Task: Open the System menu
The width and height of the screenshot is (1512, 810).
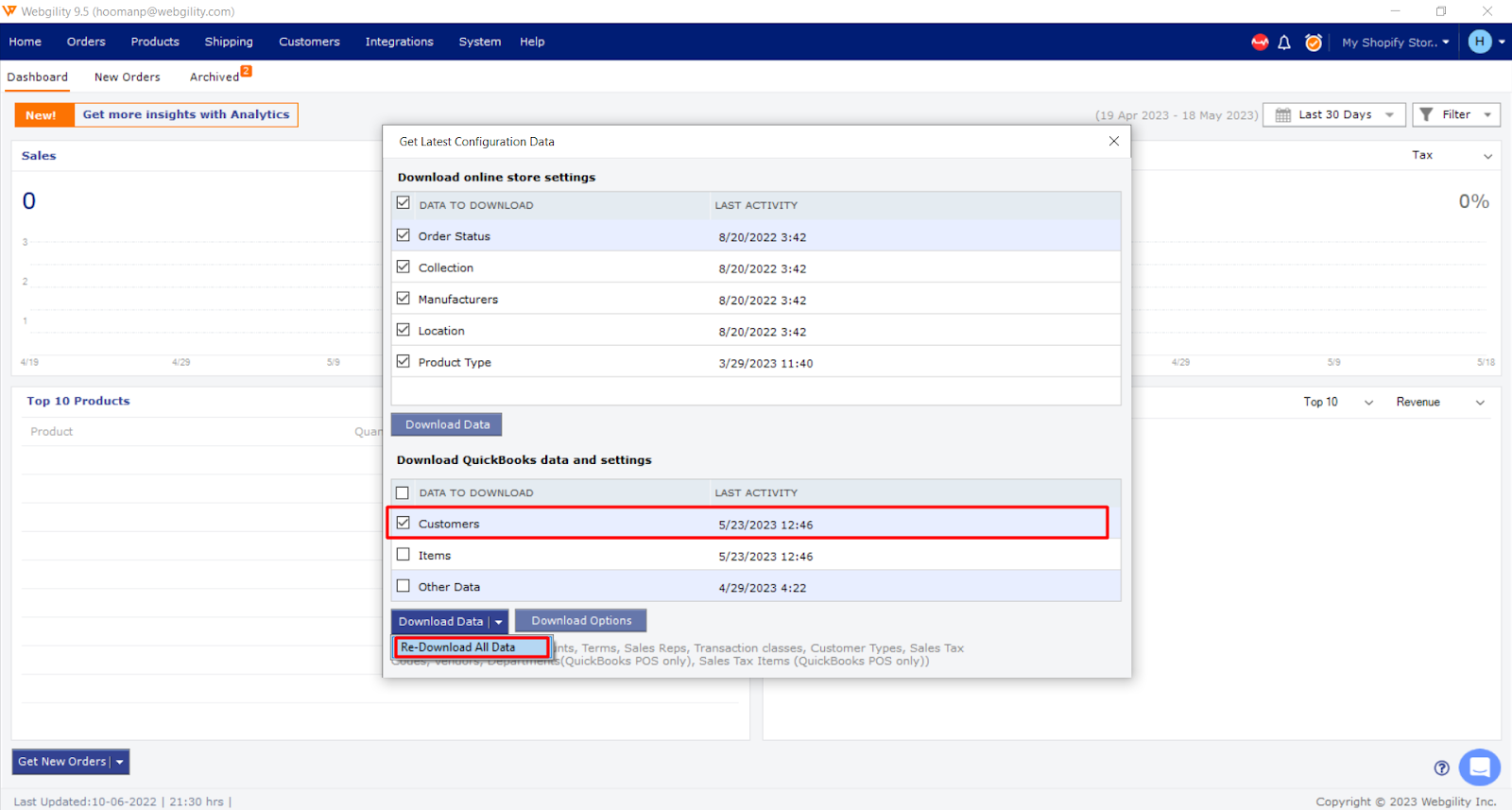Action: 480,42
